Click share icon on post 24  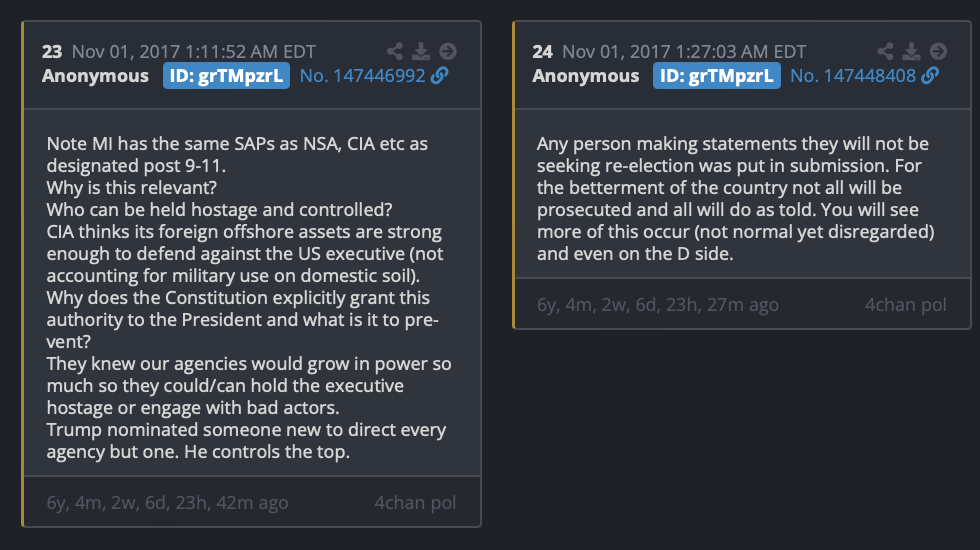[885, 51]
